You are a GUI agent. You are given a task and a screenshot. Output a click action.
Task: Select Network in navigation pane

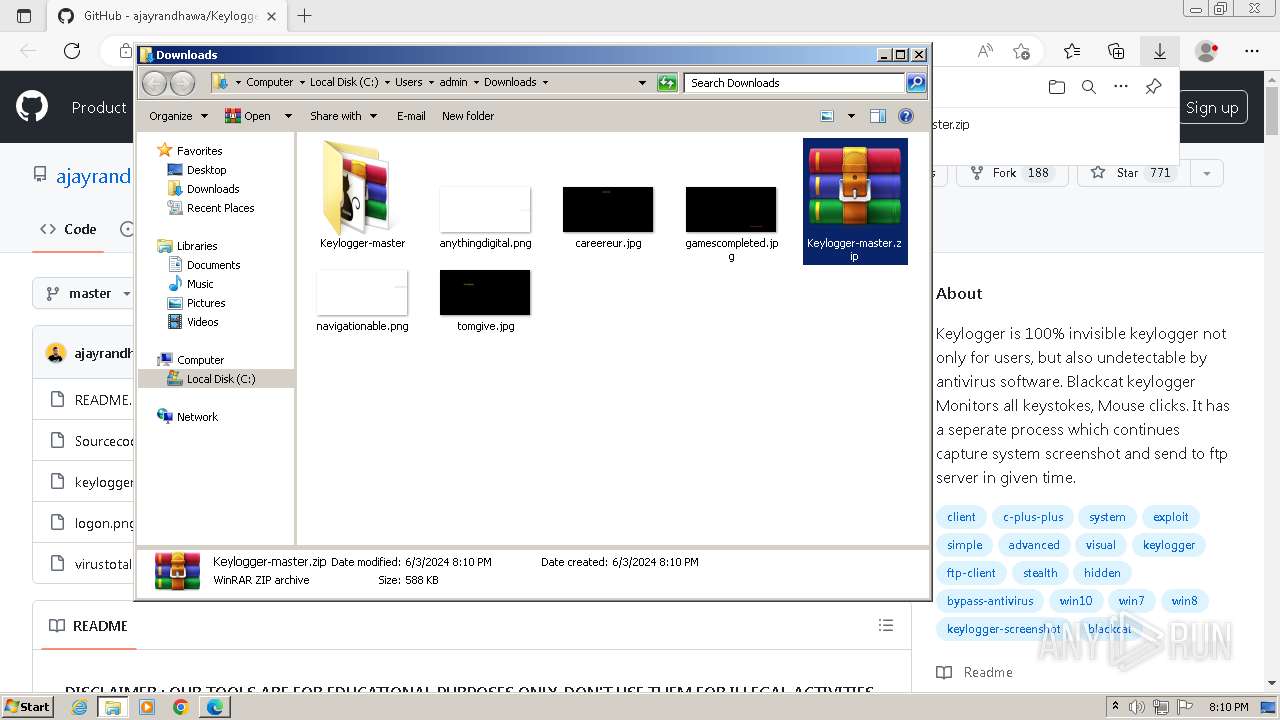(x=197, y=417)
